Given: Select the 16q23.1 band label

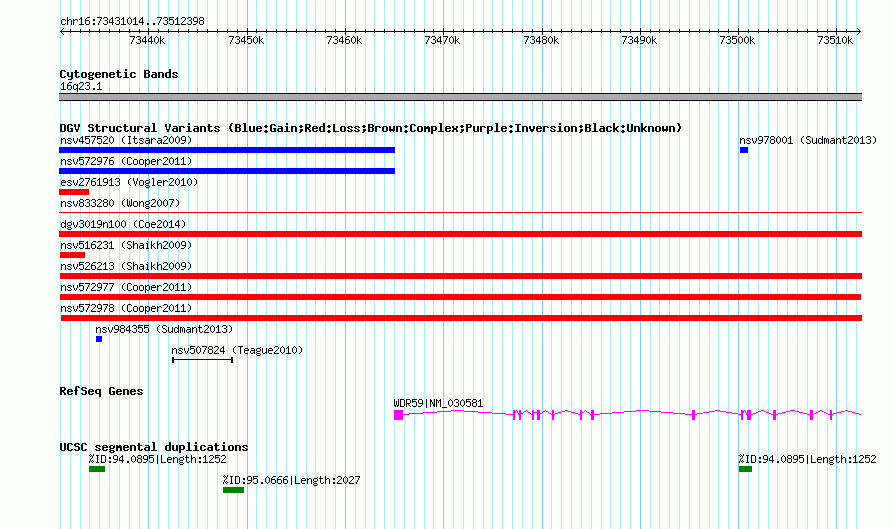Looking at the screenshot, I should (x=81, y=86).
